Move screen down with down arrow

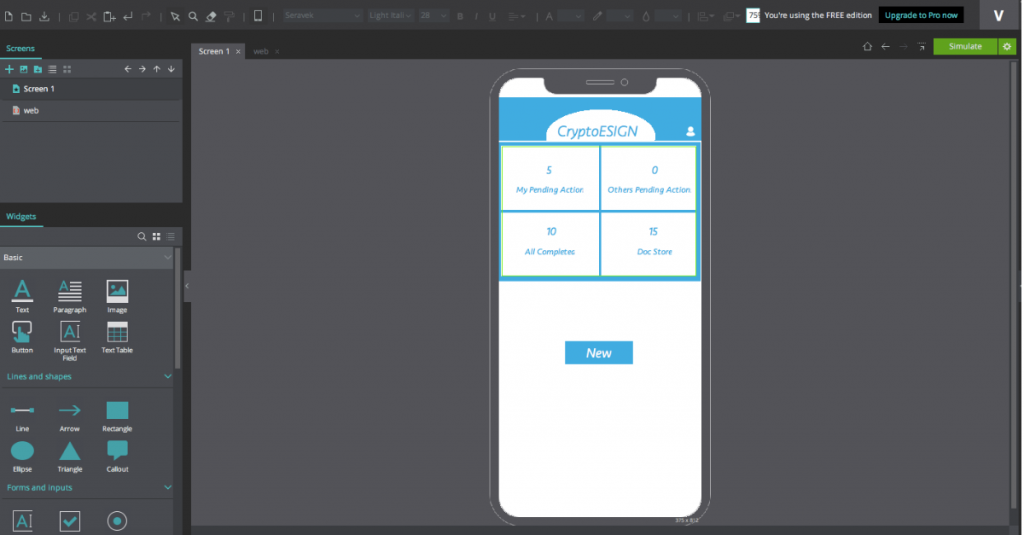171,69
